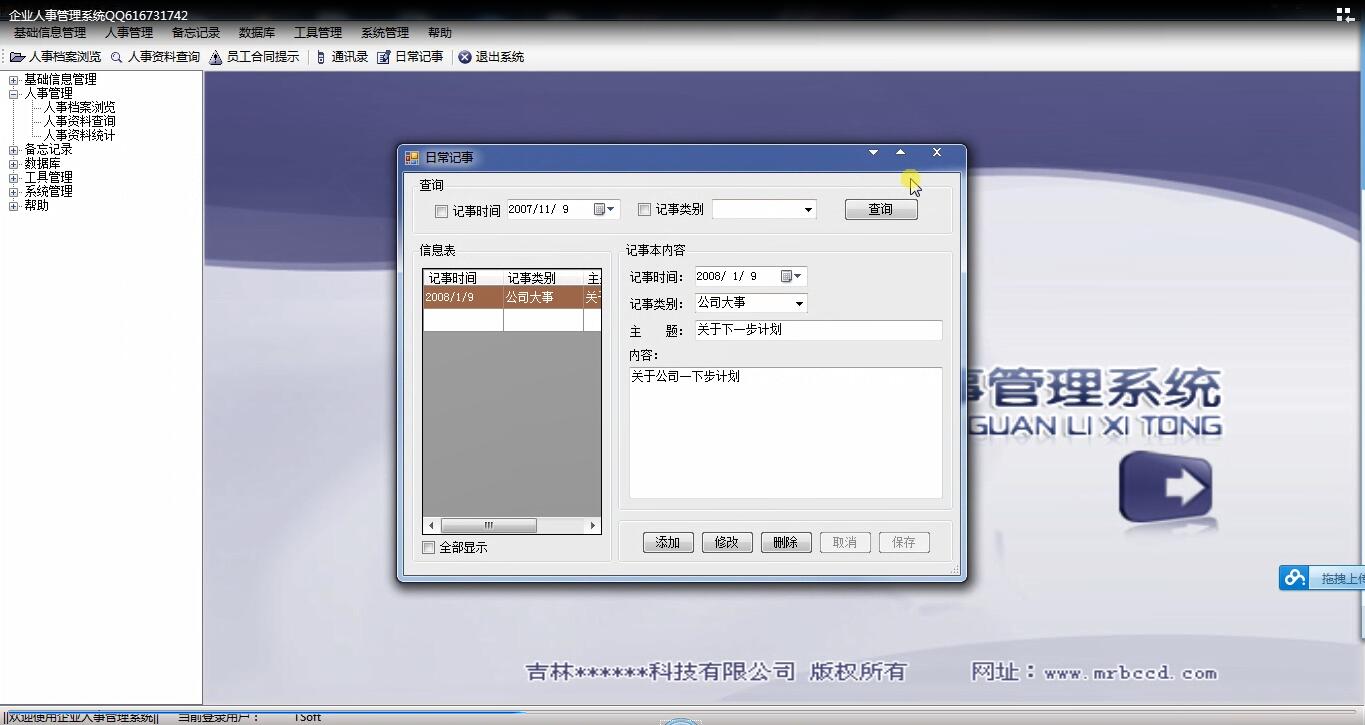Click the cloud upload 拖拽上传 widget
1365x725 pixels.
(1322, 578)
